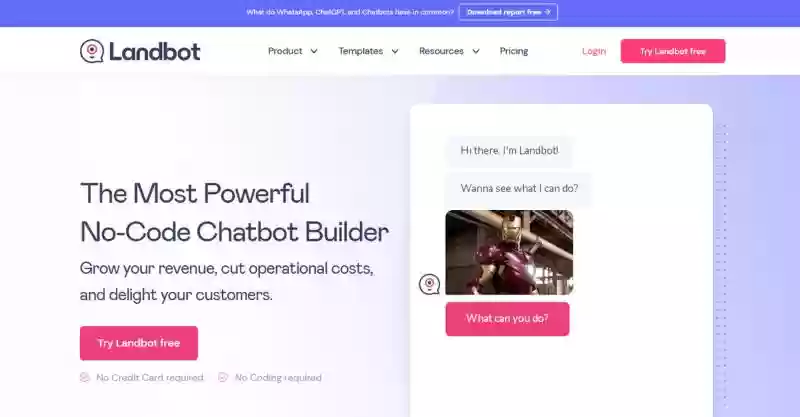Click the No Coding required icon

pos(222,377)
